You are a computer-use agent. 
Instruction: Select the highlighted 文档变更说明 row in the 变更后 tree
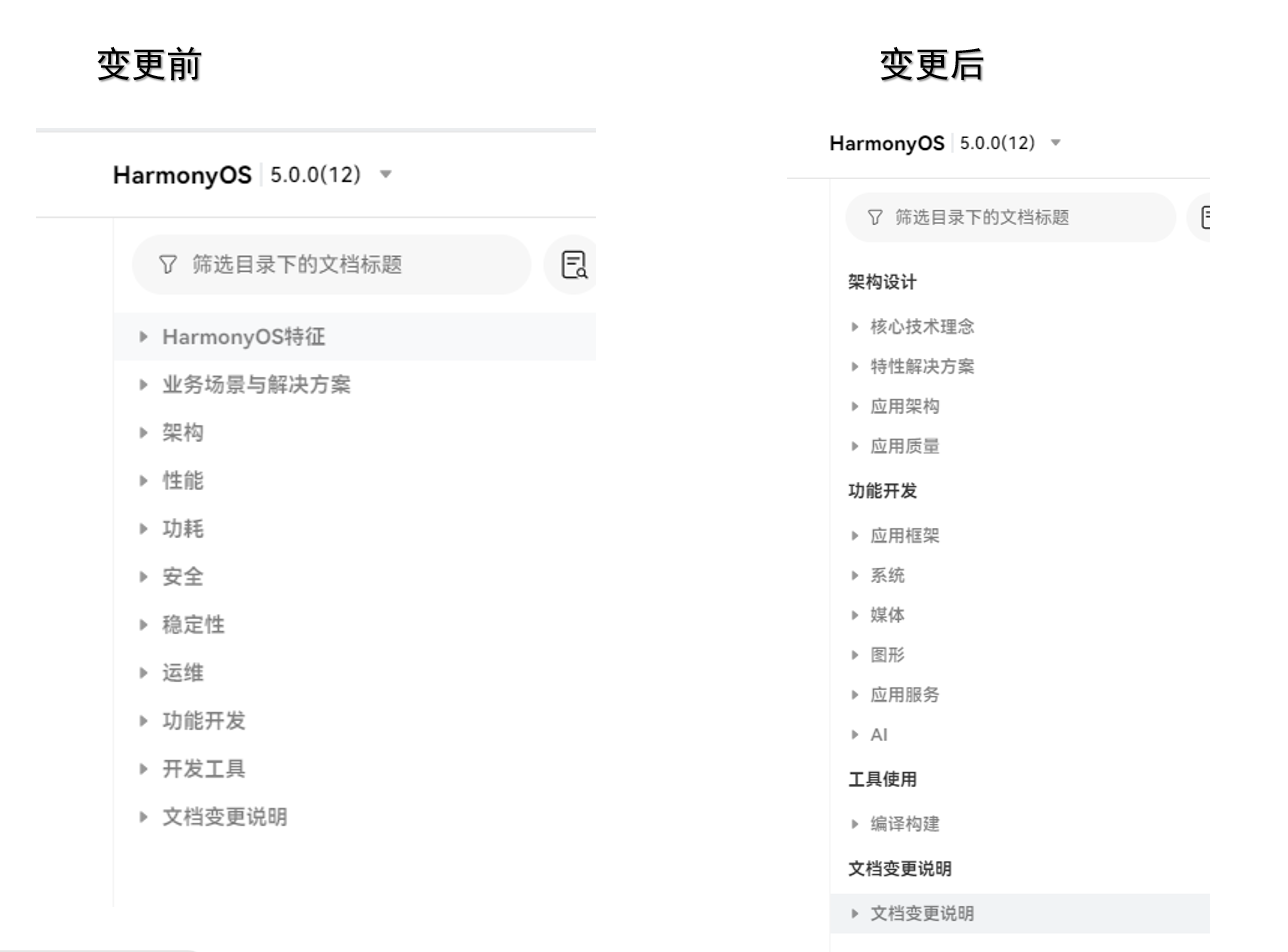pos(1020,914)
